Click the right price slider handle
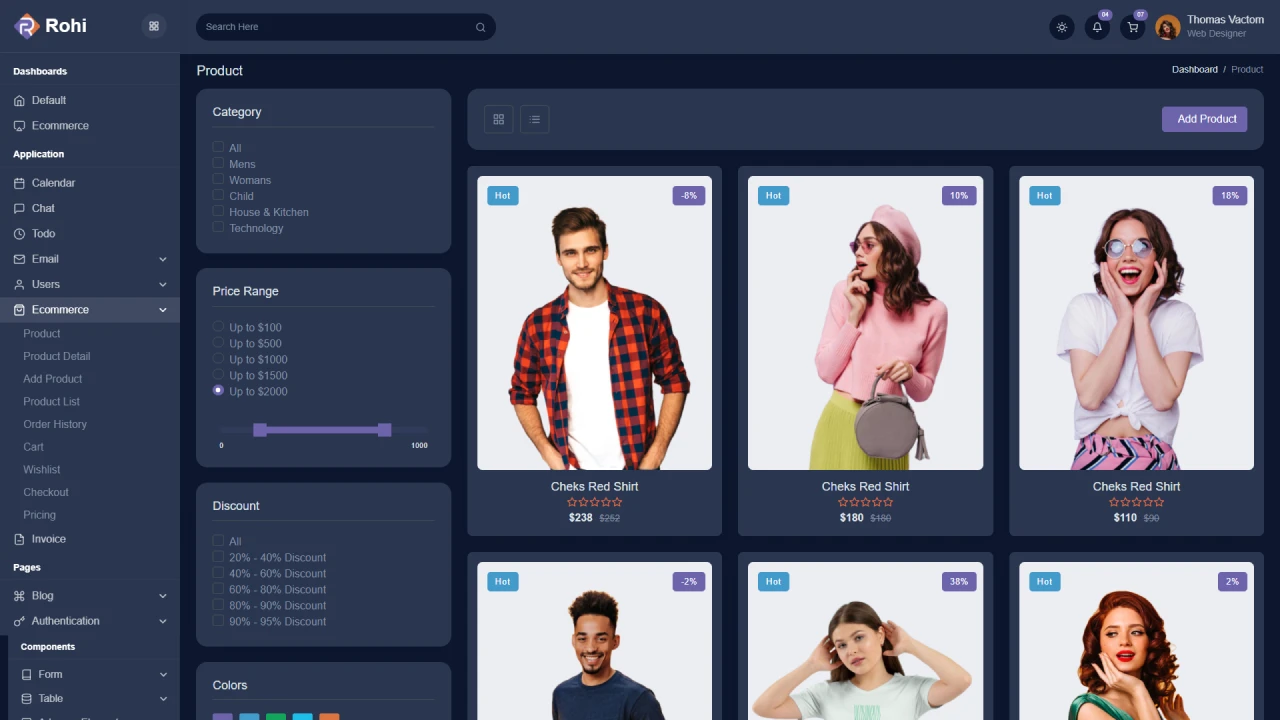The height and width of the screenshot is (720, 1280). [x=384, y=430]
